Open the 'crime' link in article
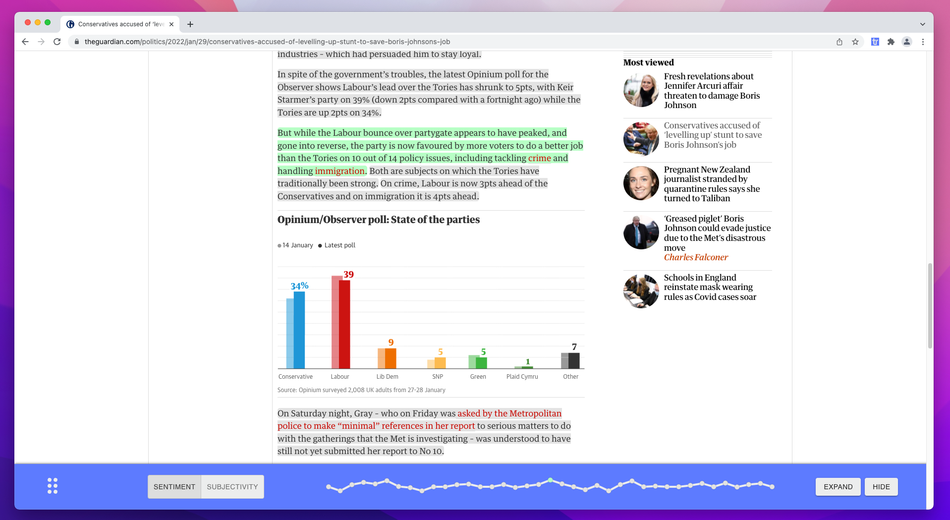 click(539, 158)
